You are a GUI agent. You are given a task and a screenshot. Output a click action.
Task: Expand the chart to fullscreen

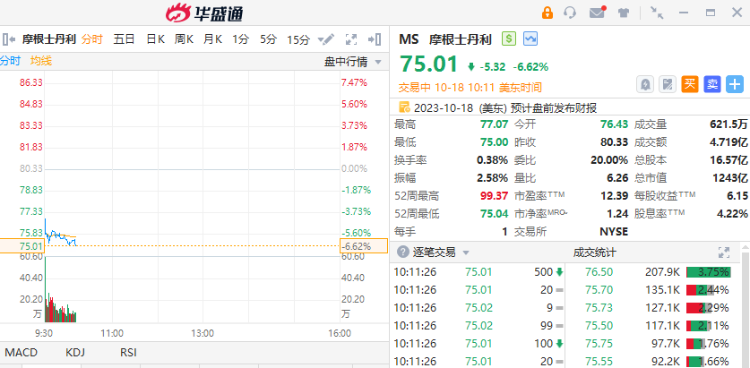tap(351, 39)
